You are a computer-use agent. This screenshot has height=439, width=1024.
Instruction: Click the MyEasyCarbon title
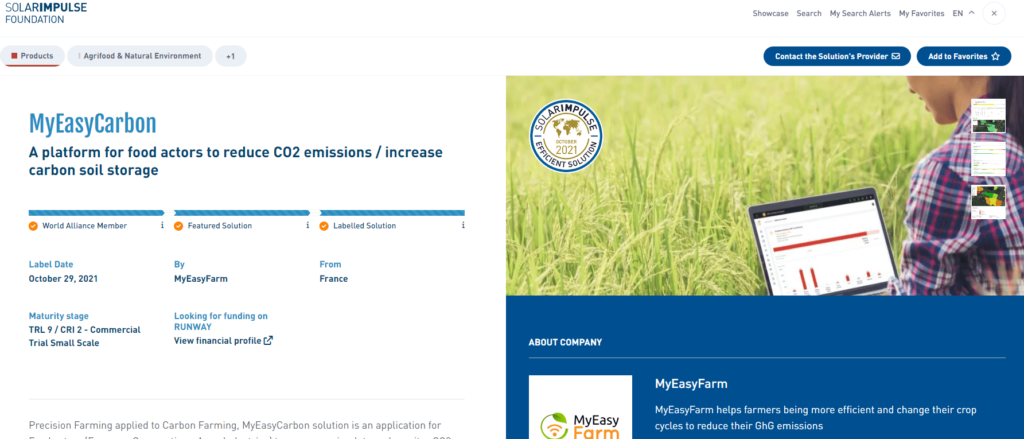(93, 123)
